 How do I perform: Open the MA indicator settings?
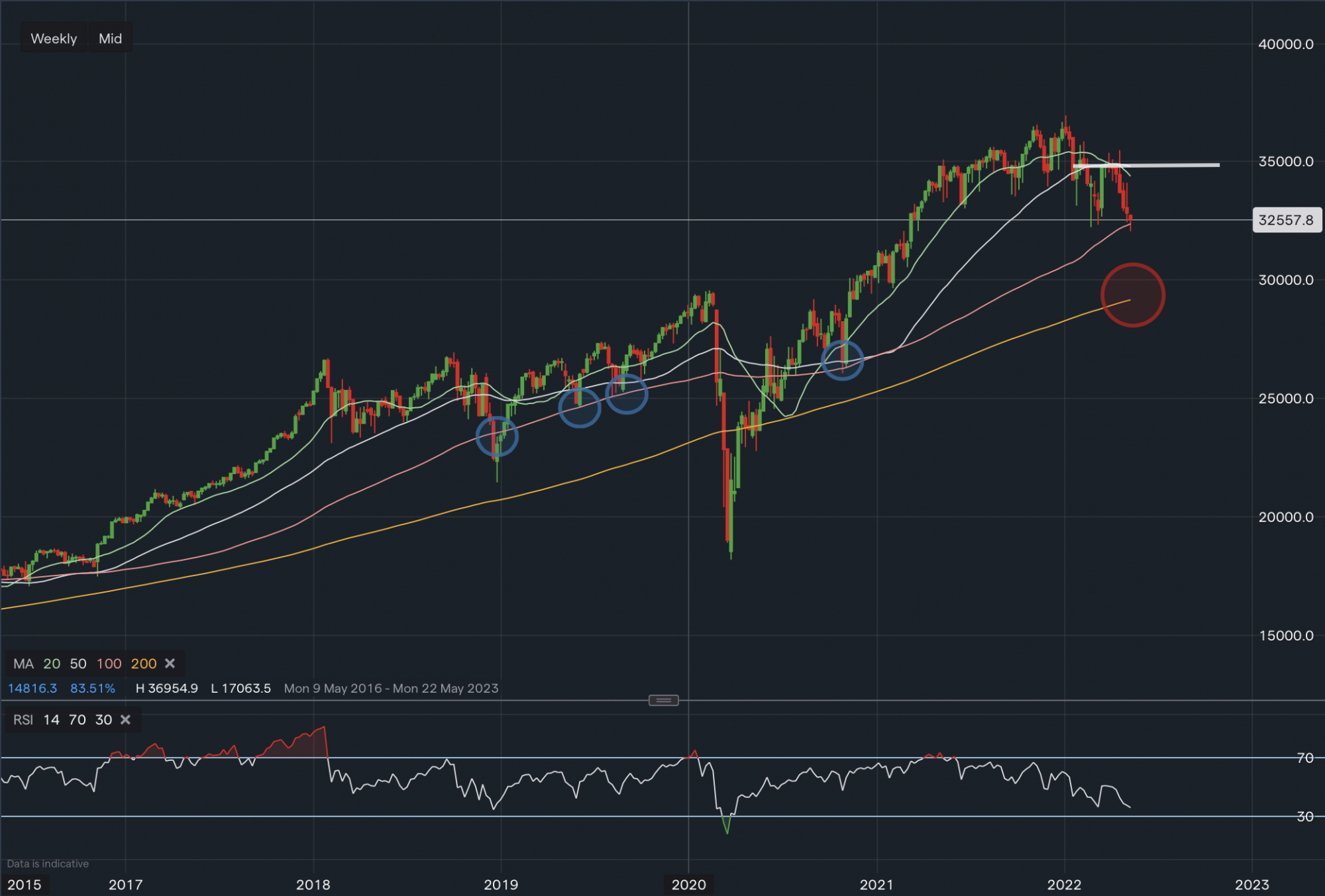[x=23, y=664]
